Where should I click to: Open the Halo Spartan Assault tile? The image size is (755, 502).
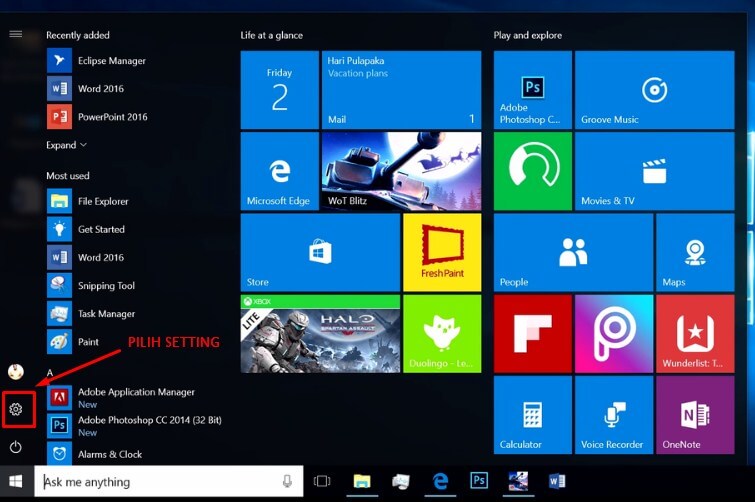point(320,334)
